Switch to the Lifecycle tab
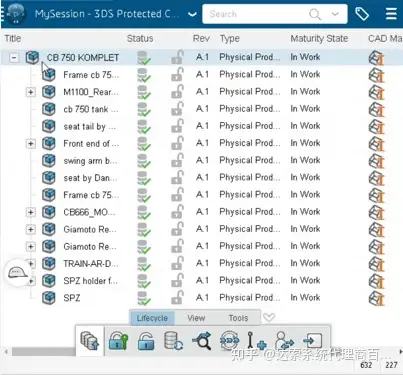The width and height of the screenshot is (403, 375). 152,318
